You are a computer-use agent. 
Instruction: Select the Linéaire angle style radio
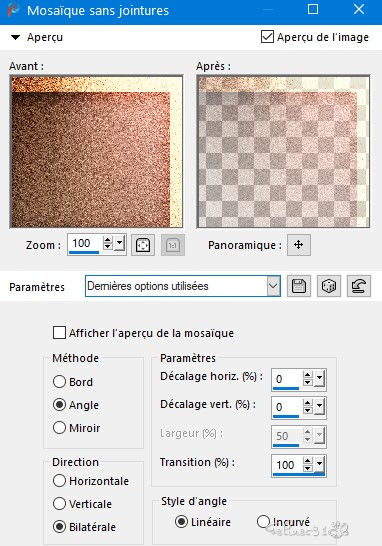(x=181, y=522)
